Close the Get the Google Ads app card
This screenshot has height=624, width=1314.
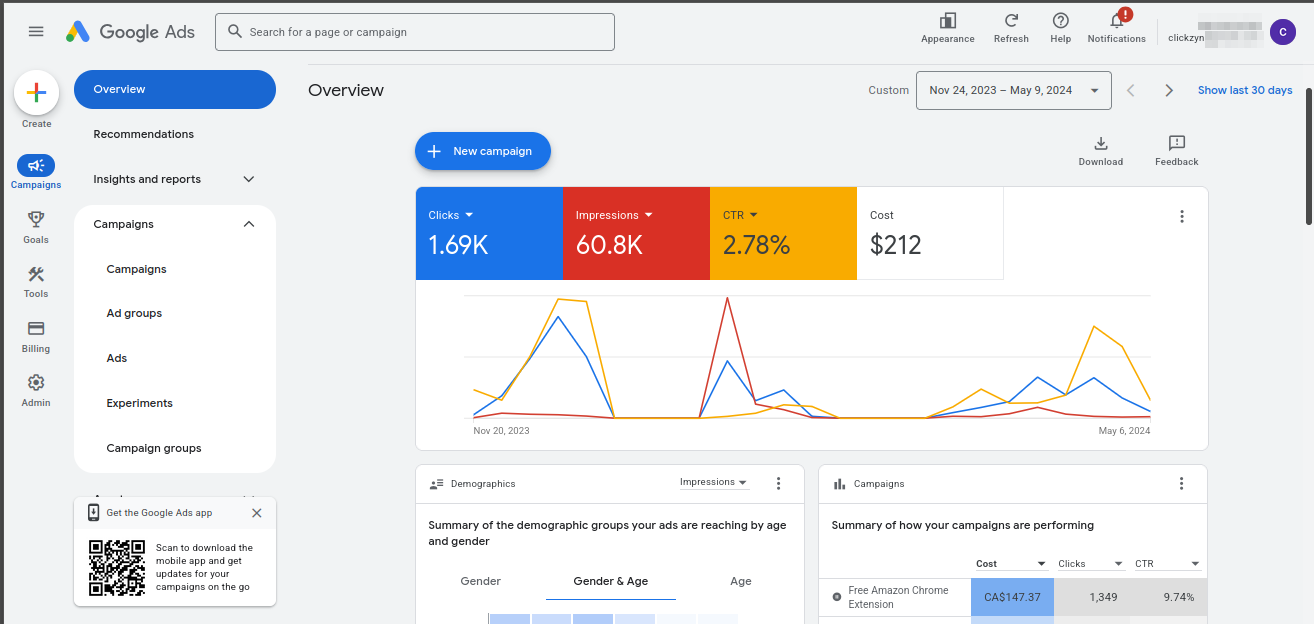(257, 513)
